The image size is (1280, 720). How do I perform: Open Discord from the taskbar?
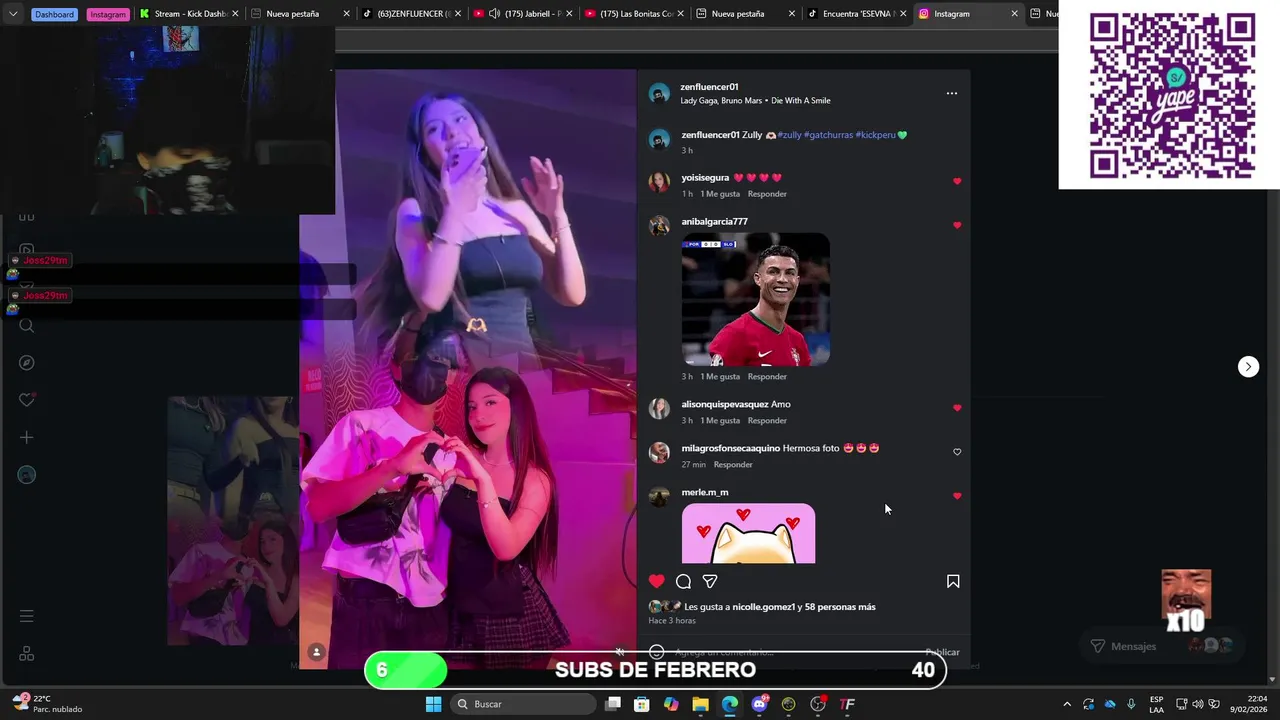pyautogui.click(x=760, y=704)
